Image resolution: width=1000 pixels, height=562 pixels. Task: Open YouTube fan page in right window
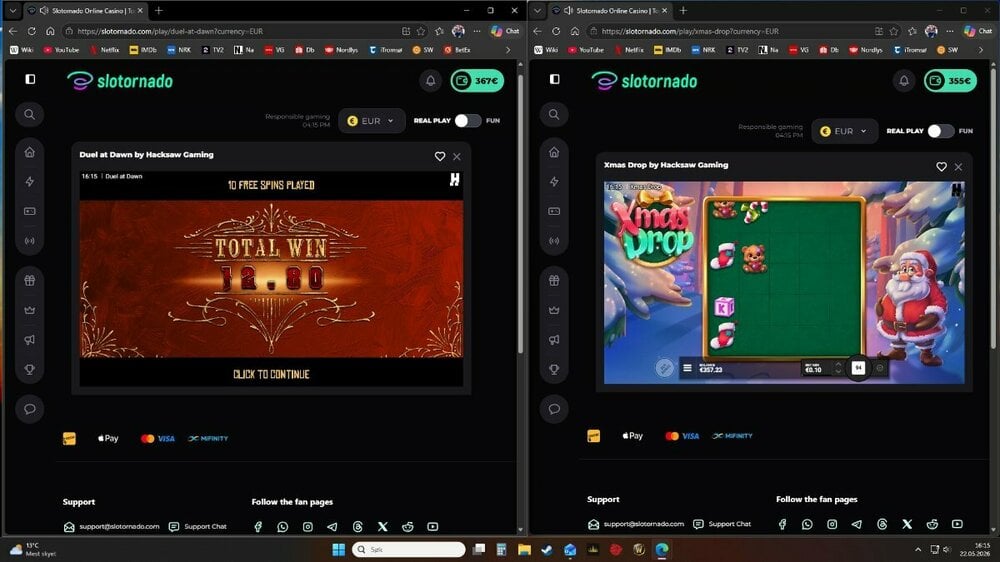pyautogui.click(x=957, y=524)
